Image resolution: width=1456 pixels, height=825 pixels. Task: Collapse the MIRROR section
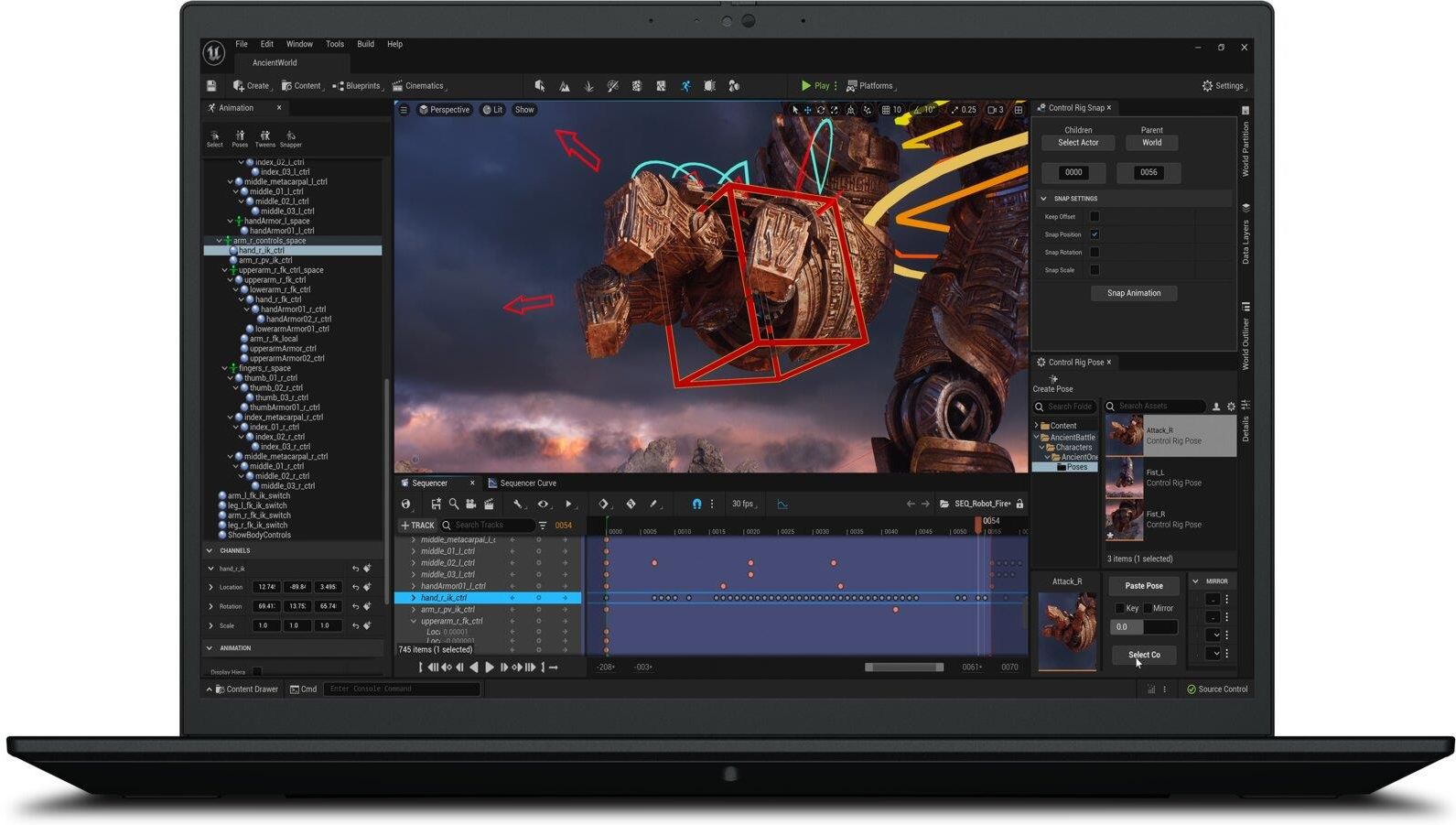[1195, 581]
